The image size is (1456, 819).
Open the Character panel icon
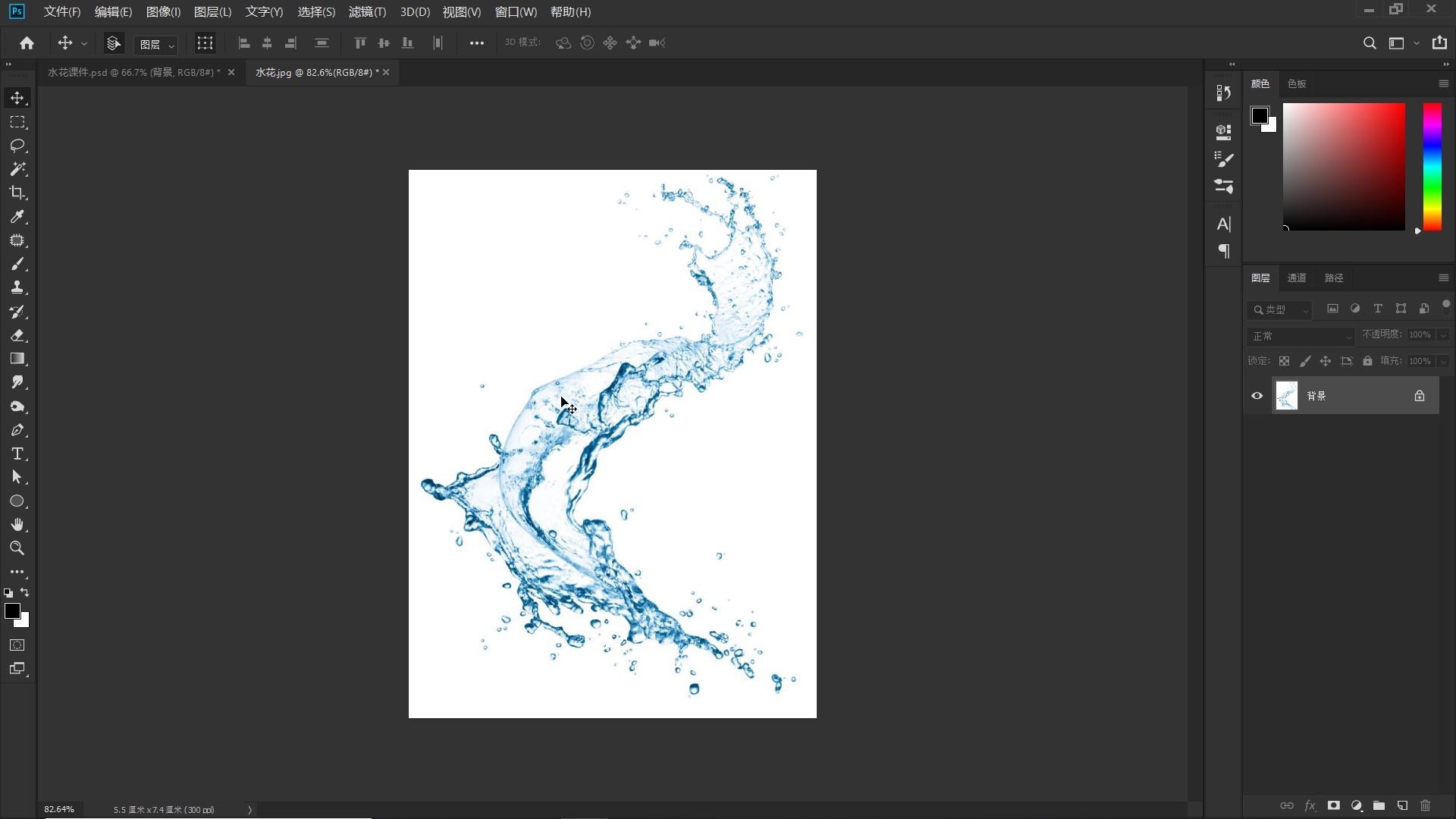[1223, 224]
